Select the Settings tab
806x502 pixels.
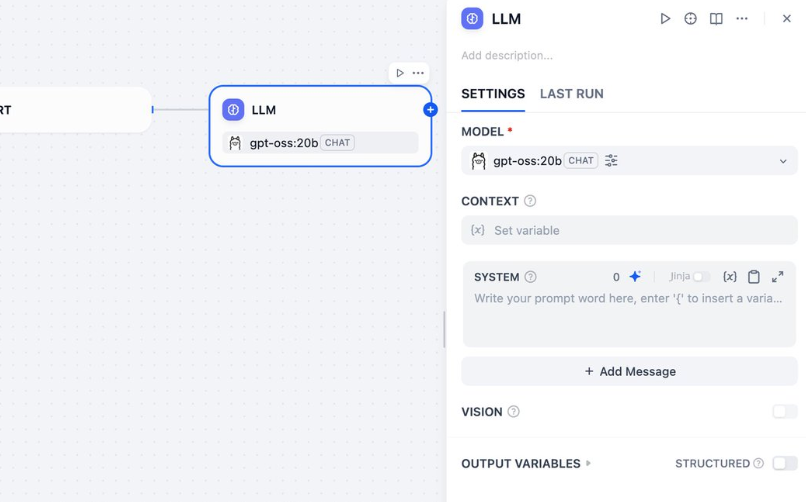pyautogui.click(x=493, y=94)
